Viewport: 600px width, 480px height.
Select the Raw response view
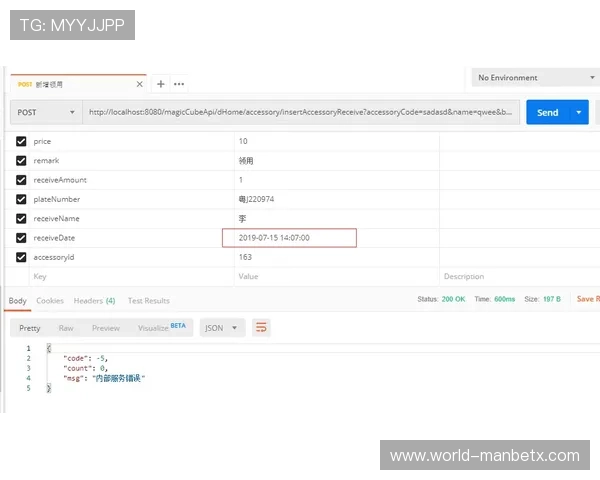click(x=66, y=328)
